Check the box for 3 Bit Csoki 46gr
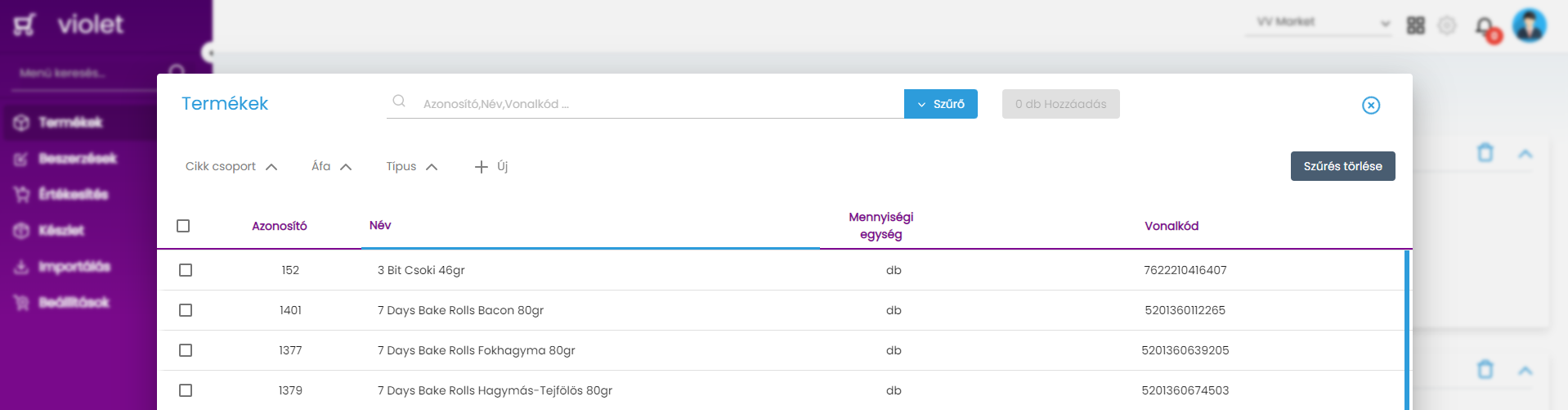 (x=186, y=270)
